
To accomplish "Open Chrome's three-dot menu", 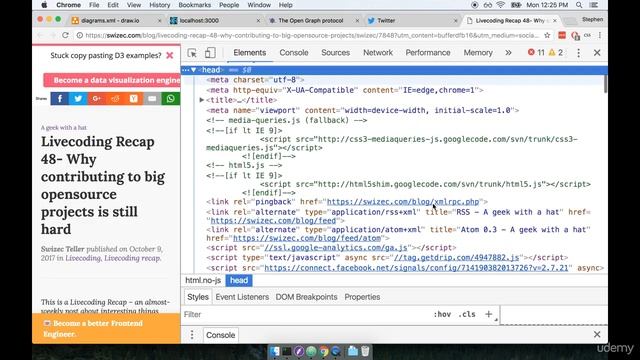I will [600, 36].
